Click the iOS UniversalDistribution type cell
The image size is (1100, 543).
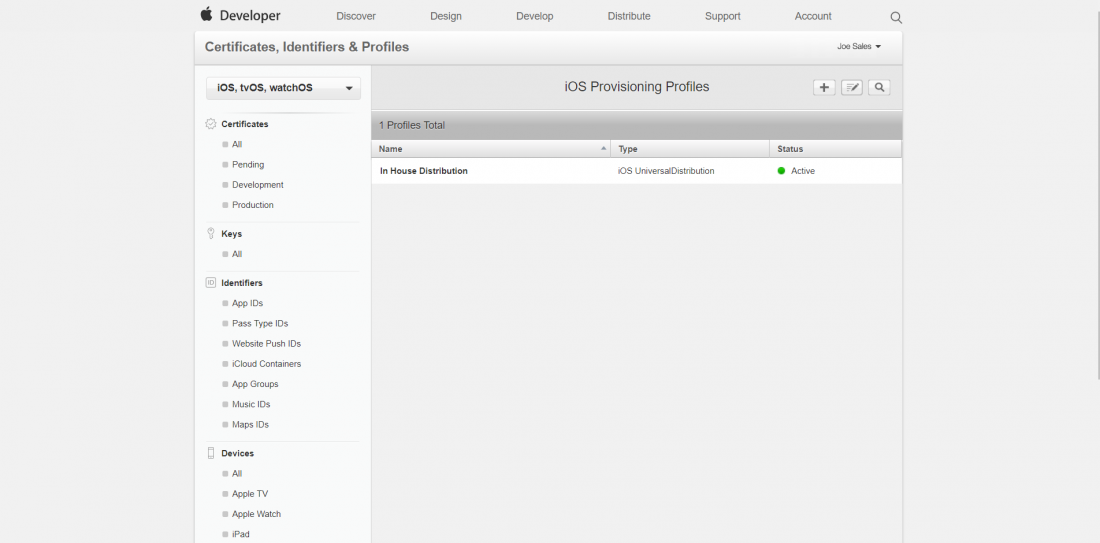pos(666,171)
